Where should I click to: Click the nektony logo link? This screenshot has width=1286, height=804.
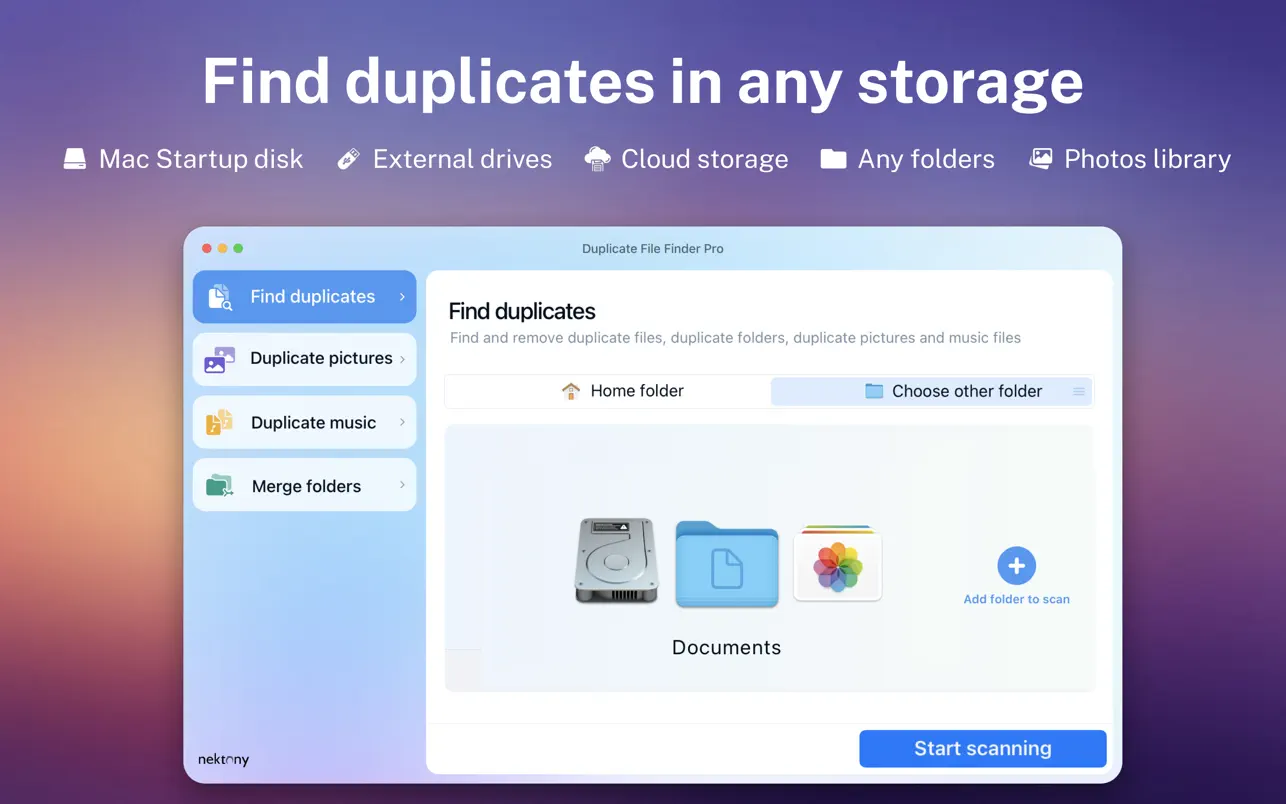coord(222,759)
